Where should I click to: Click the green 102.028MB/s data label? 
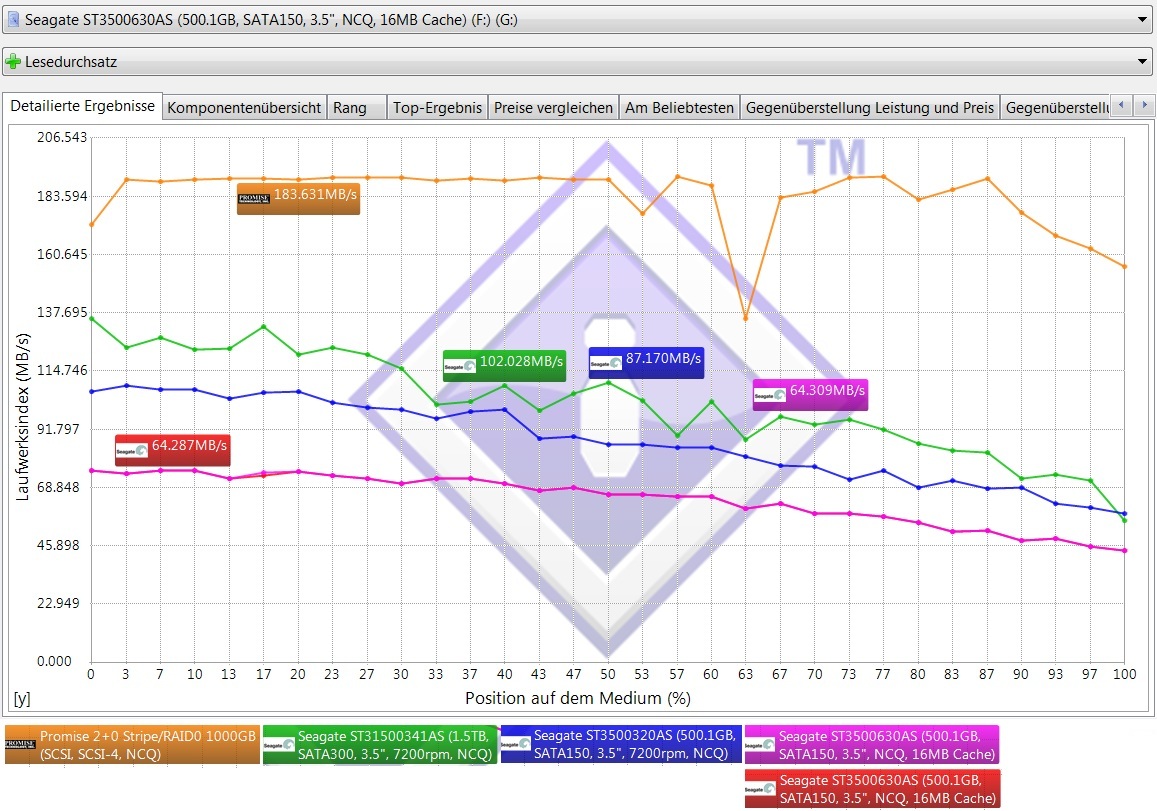click(504, 365)
